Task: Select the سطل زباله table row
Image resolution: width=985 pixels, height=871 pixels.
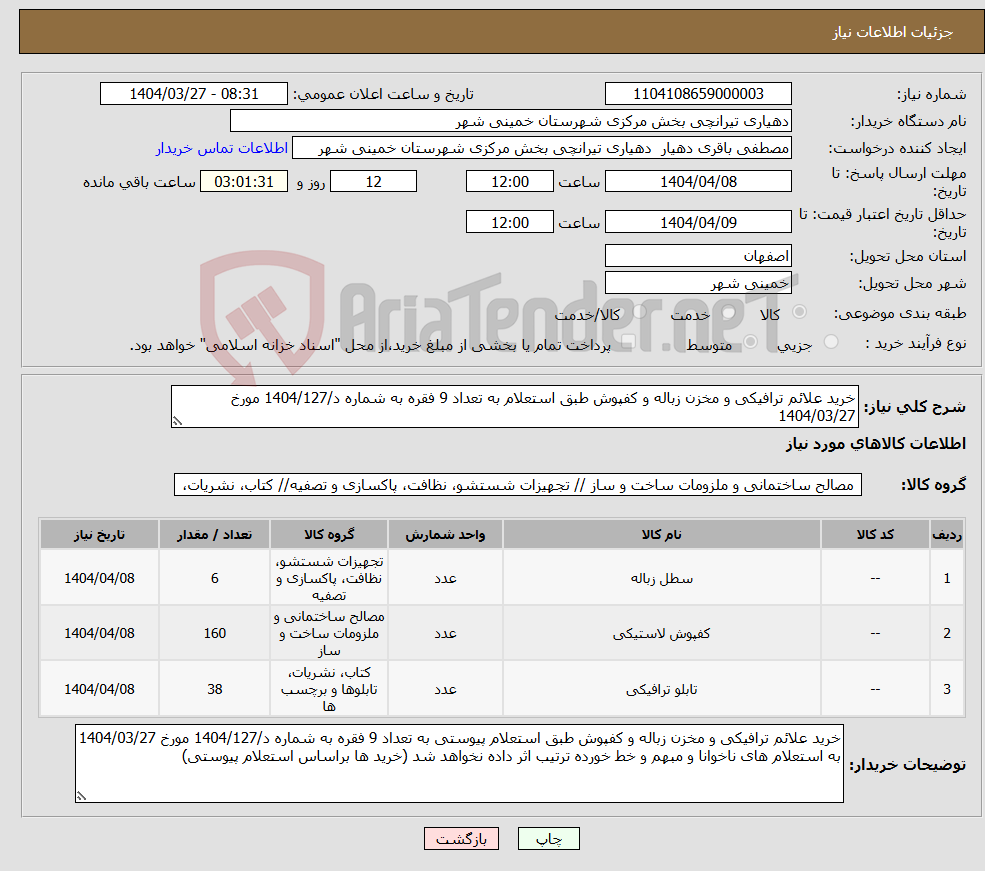Action: pos(500,577)
